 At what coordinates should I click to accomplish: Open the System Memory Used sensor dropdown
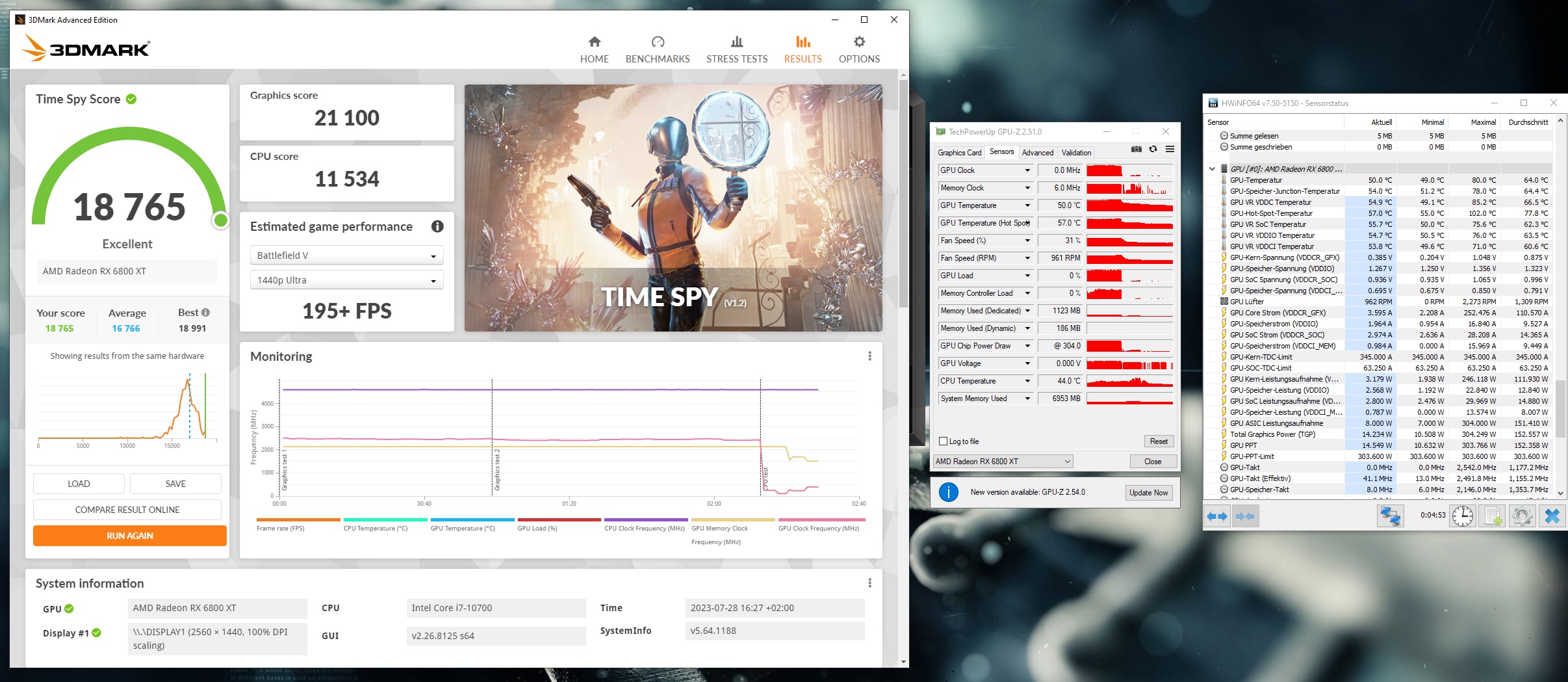1027,399
